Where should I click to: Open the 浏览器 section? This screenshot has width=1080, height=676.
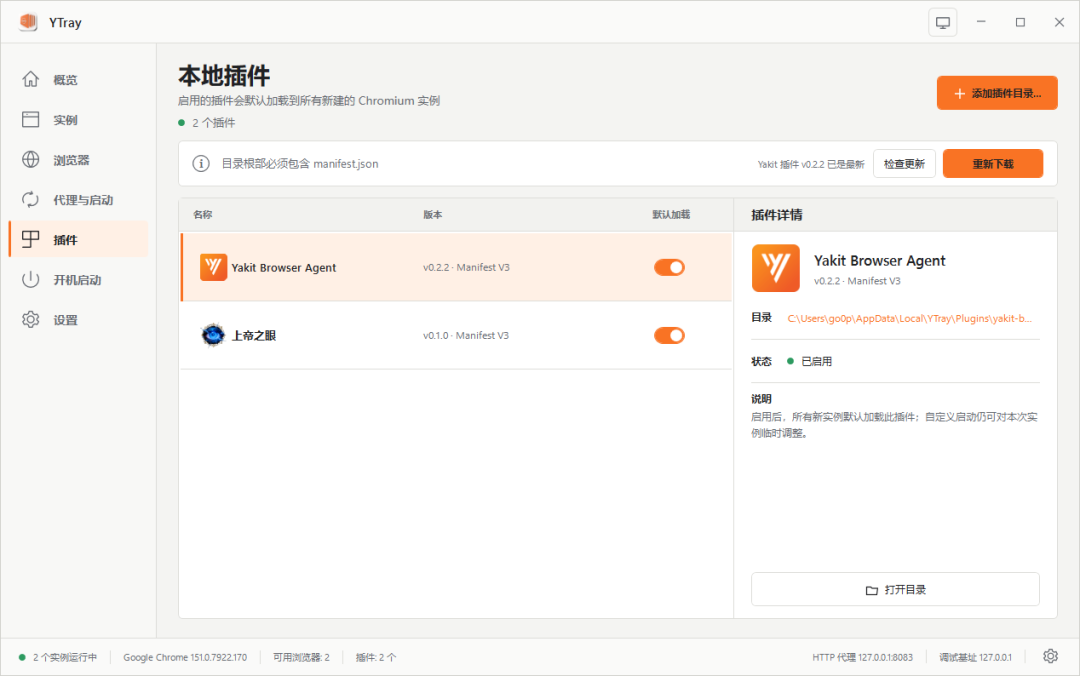point(79,160)
